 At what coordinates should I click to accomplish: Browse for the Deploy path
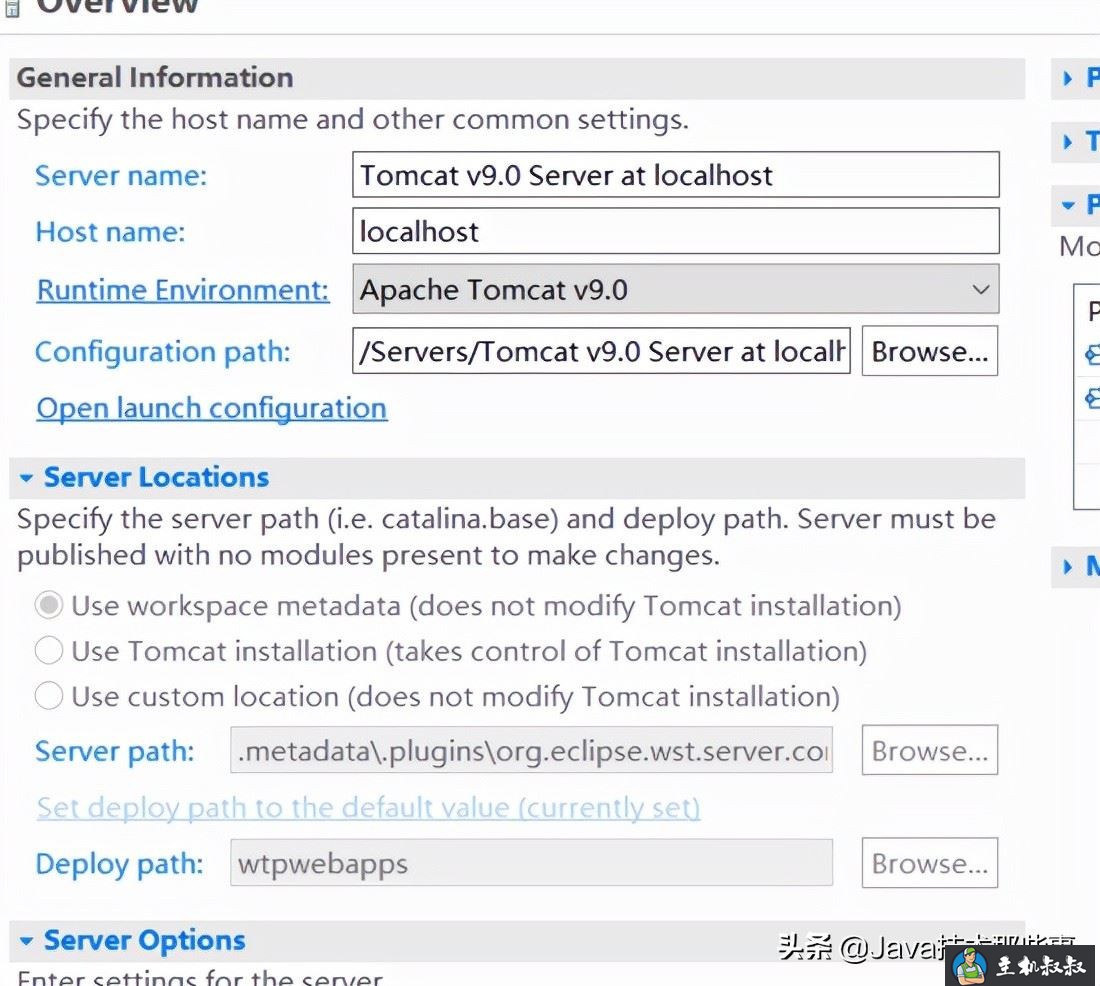930,862
